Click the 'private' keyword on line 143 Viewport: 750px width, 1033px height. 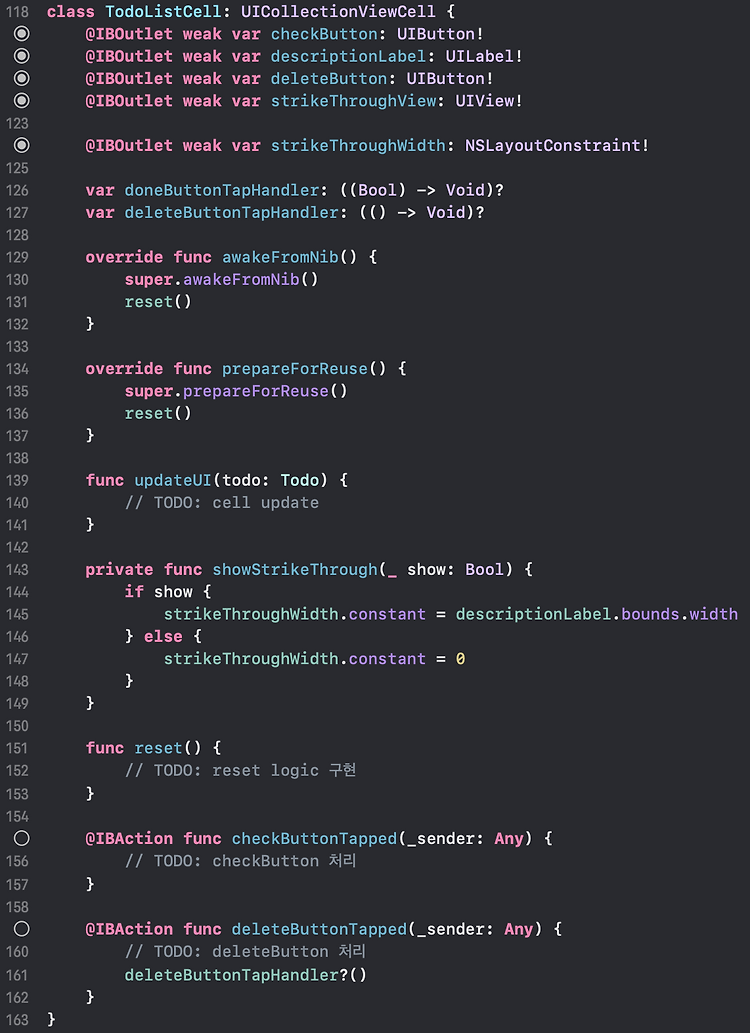[119, 570]
